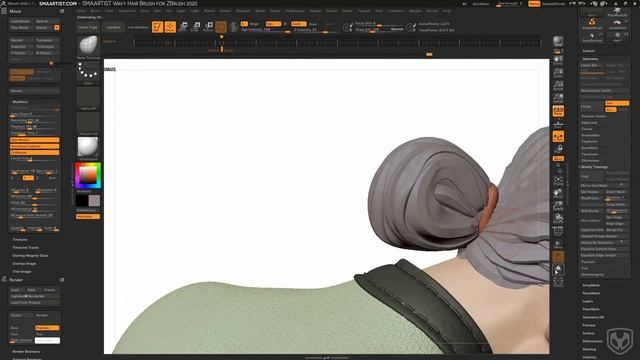Expand the DynaMesh section

(x=589, y=148)
